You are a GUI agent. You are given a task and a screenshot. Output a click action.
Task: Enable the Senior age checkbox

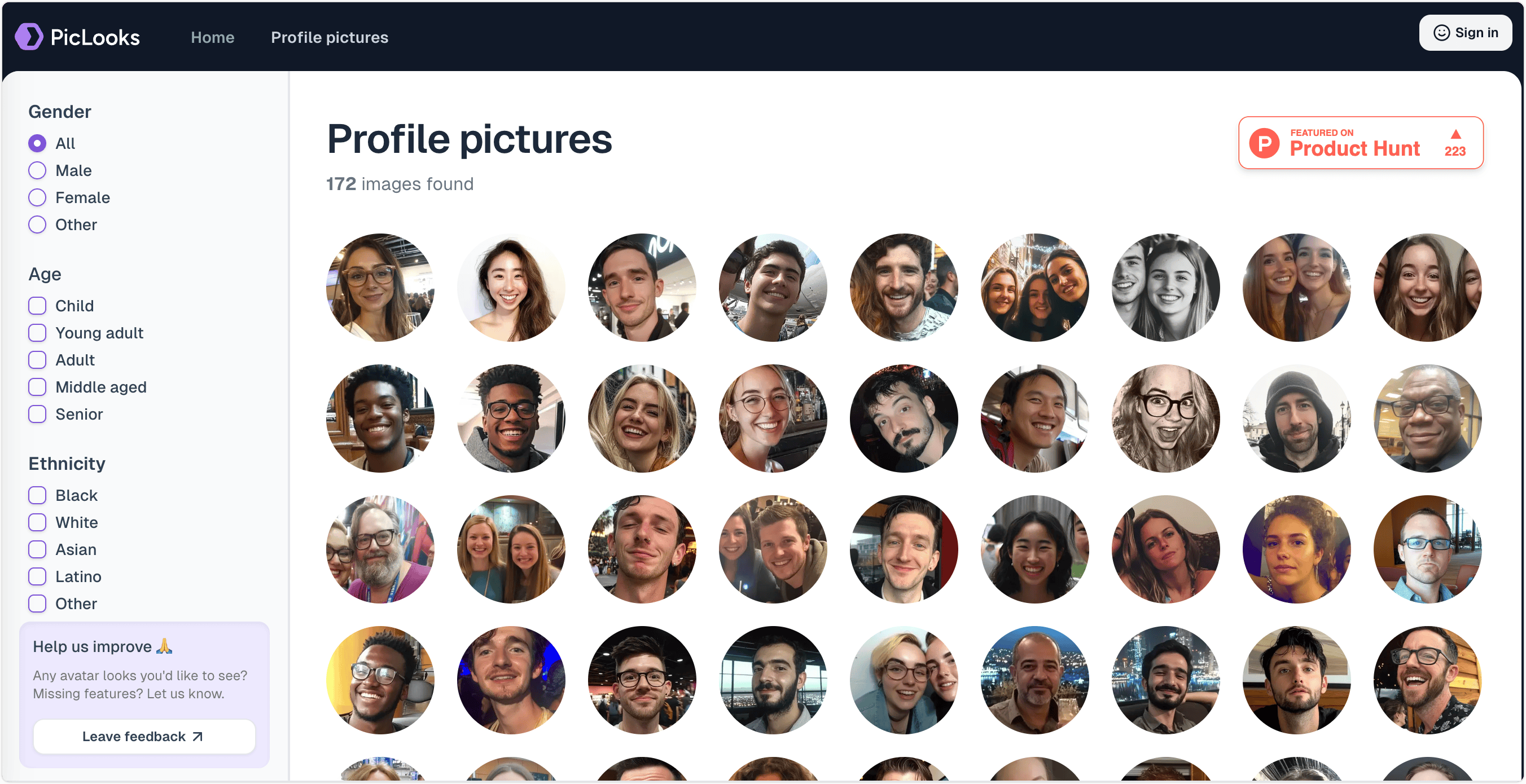pos(37,414)
